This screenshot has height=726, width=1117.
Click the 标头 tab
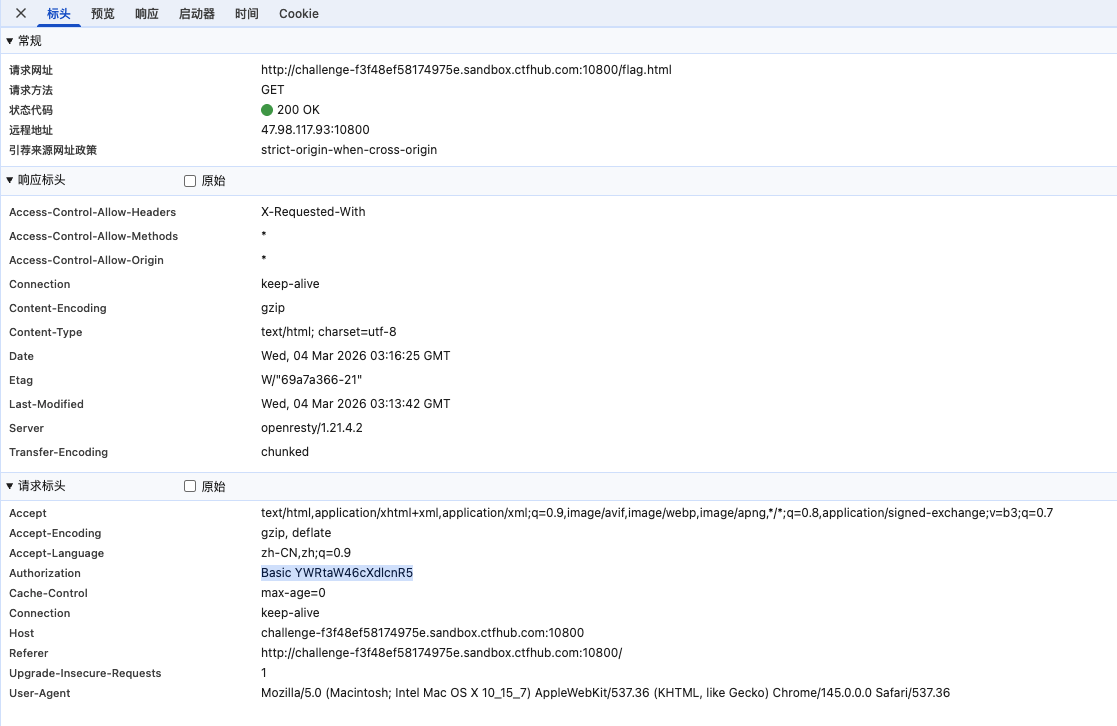(59, 14)
